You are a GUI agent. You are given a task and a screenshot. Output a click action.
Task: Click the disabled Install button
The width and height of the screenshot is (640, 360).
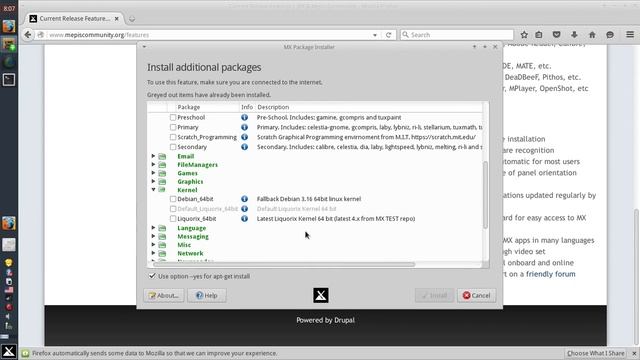(434, 295)
